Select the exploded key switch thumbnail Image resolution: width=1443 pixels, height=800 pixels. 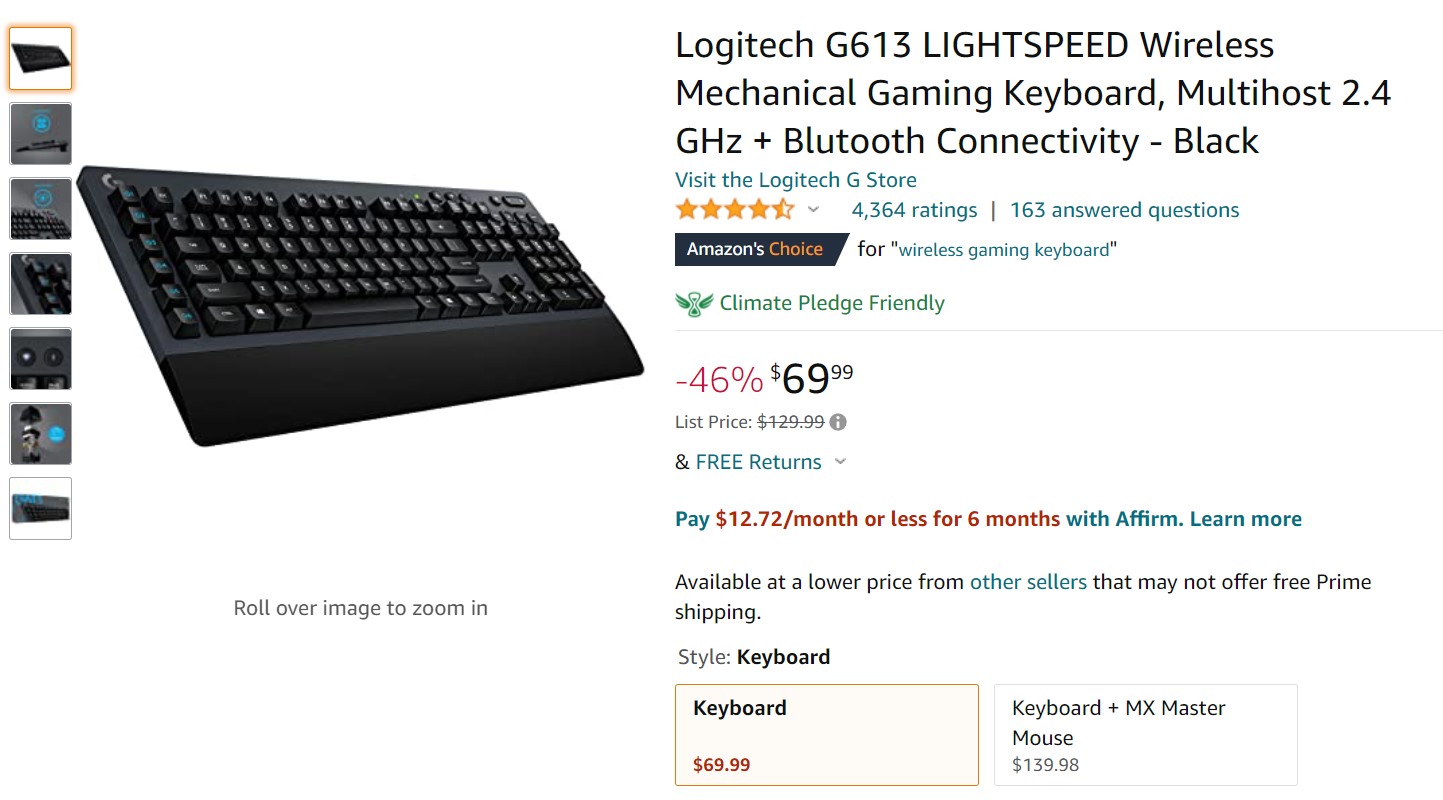(x=41, y=434)
